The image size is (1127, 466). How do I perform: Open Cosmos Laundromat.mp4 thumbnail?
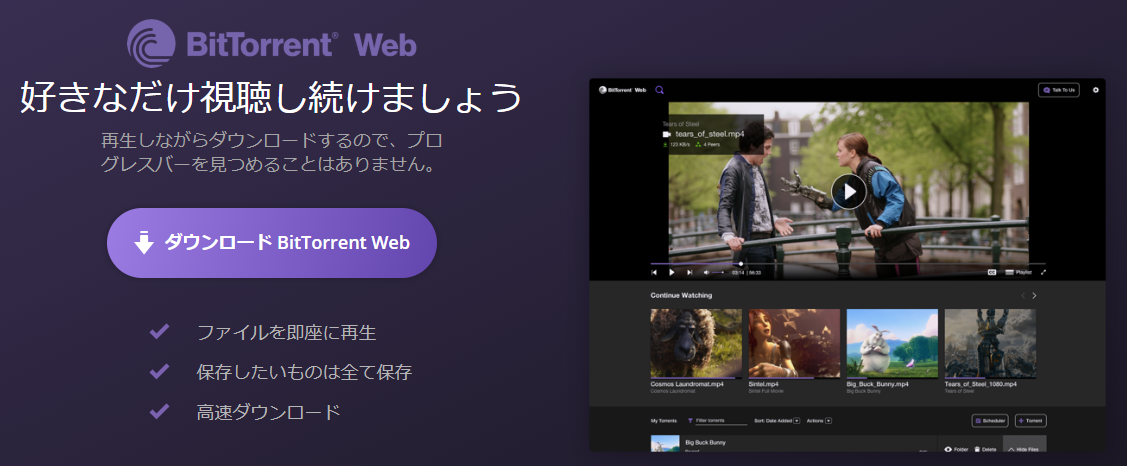[696, 344]
